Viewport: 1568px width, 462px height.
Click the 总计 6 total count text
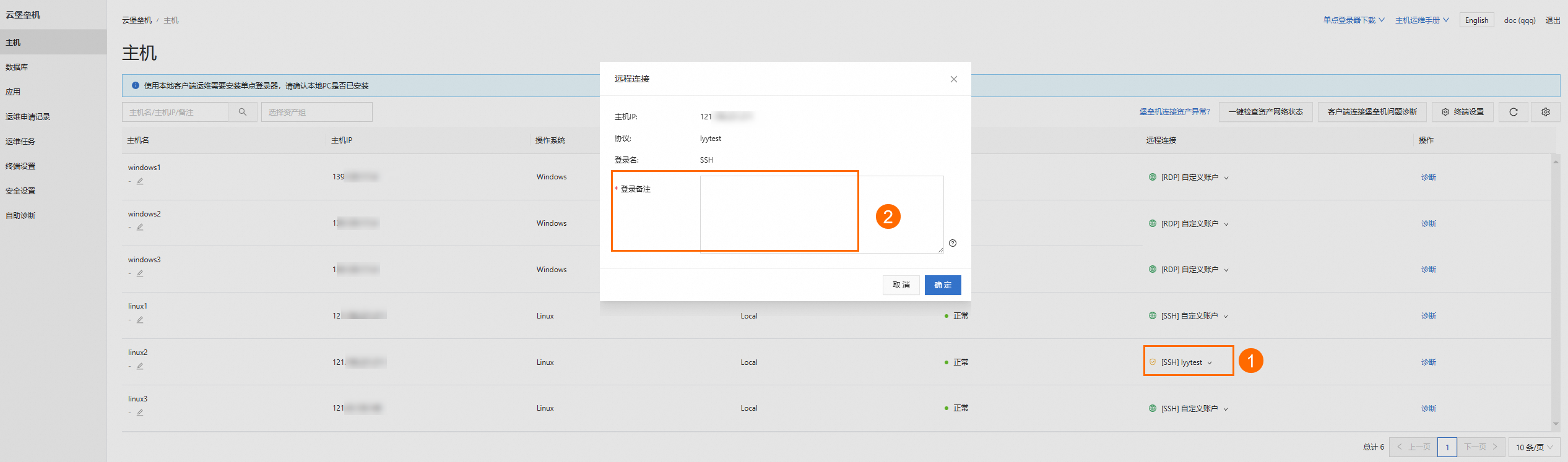coord(1374,447)
